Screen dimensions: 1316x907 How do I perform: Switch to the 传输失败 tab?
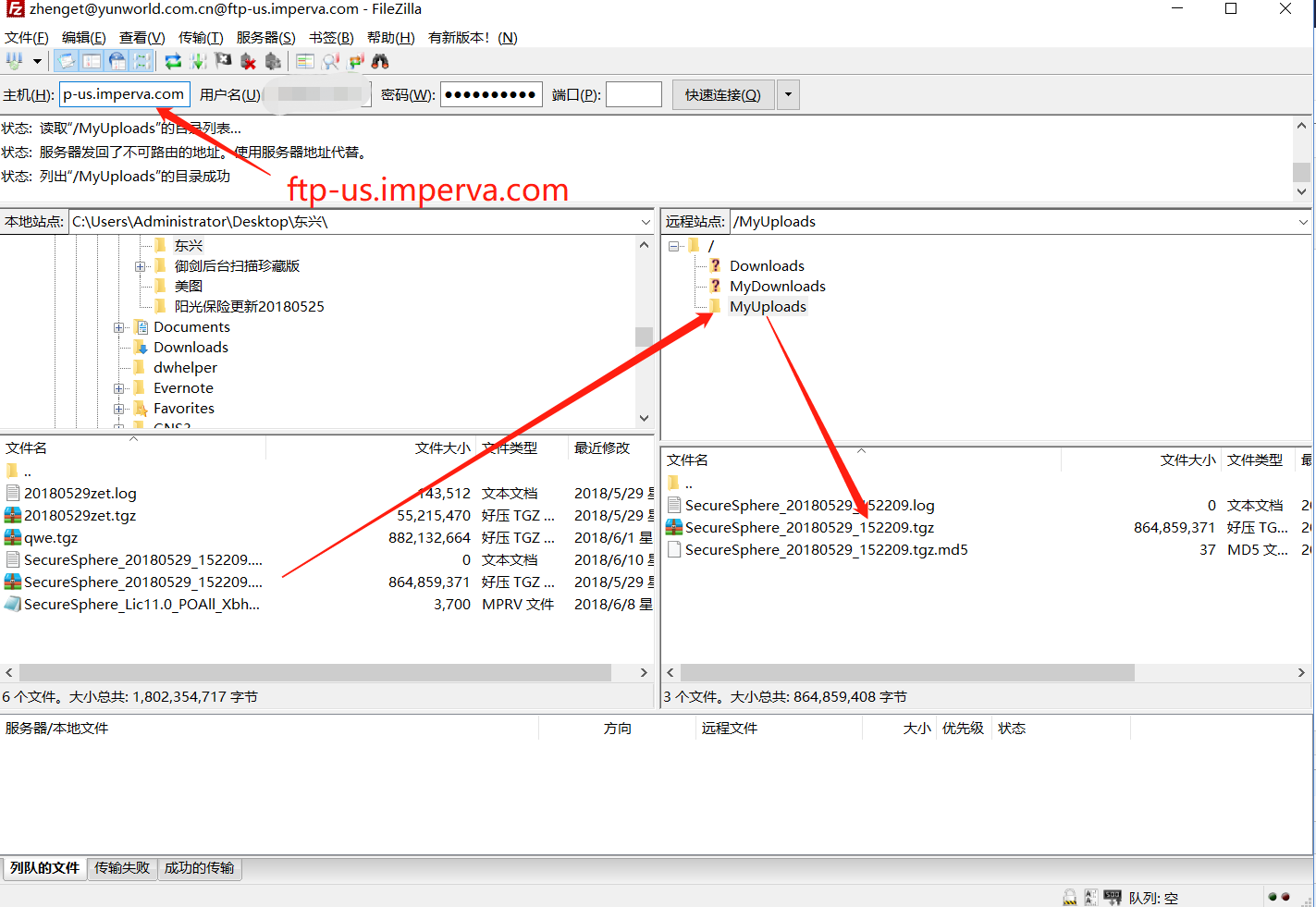click(x=121, y=867)
